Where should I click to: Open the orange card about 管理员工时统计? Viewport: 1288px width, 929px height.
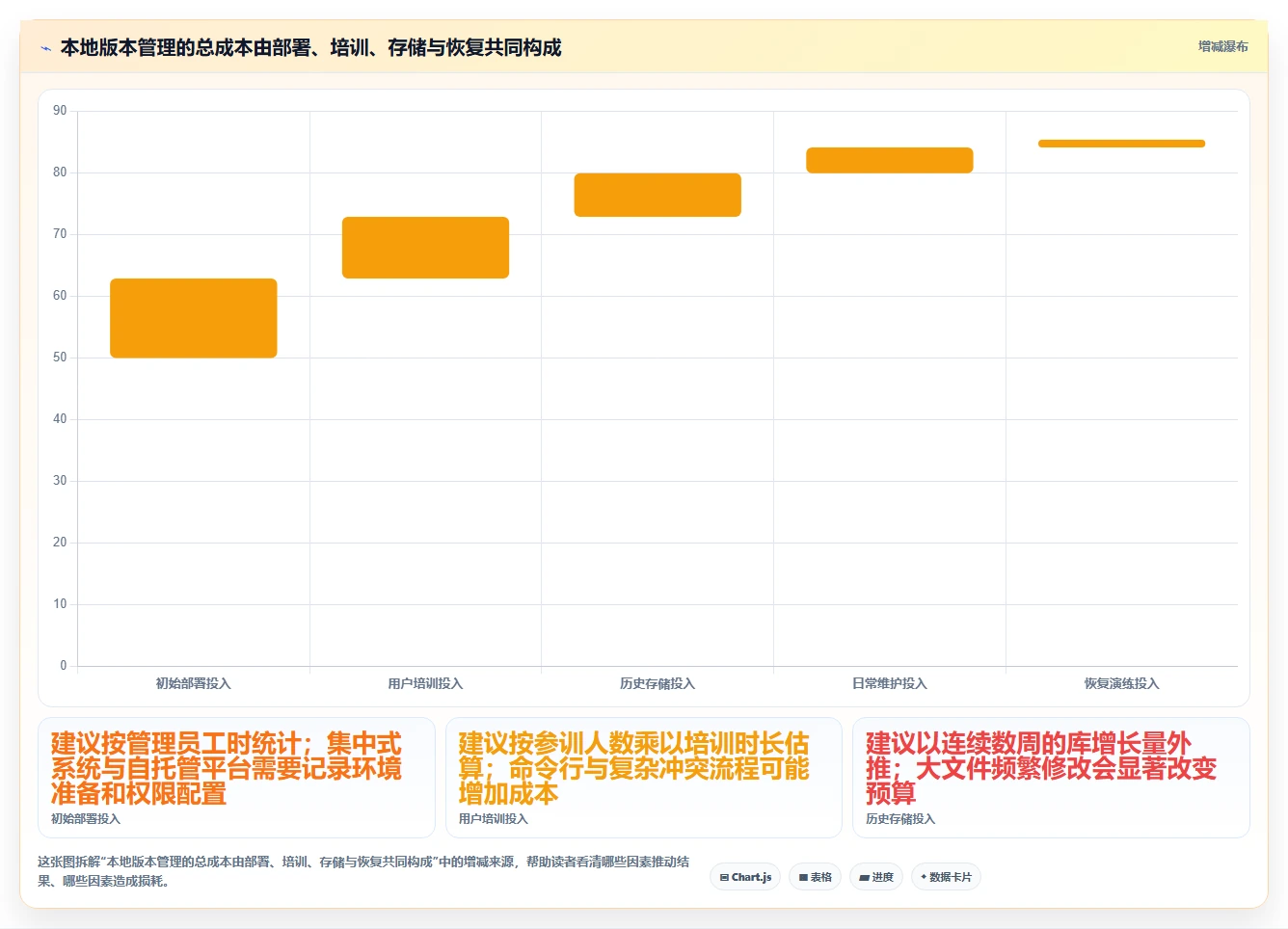pos(236,778)
